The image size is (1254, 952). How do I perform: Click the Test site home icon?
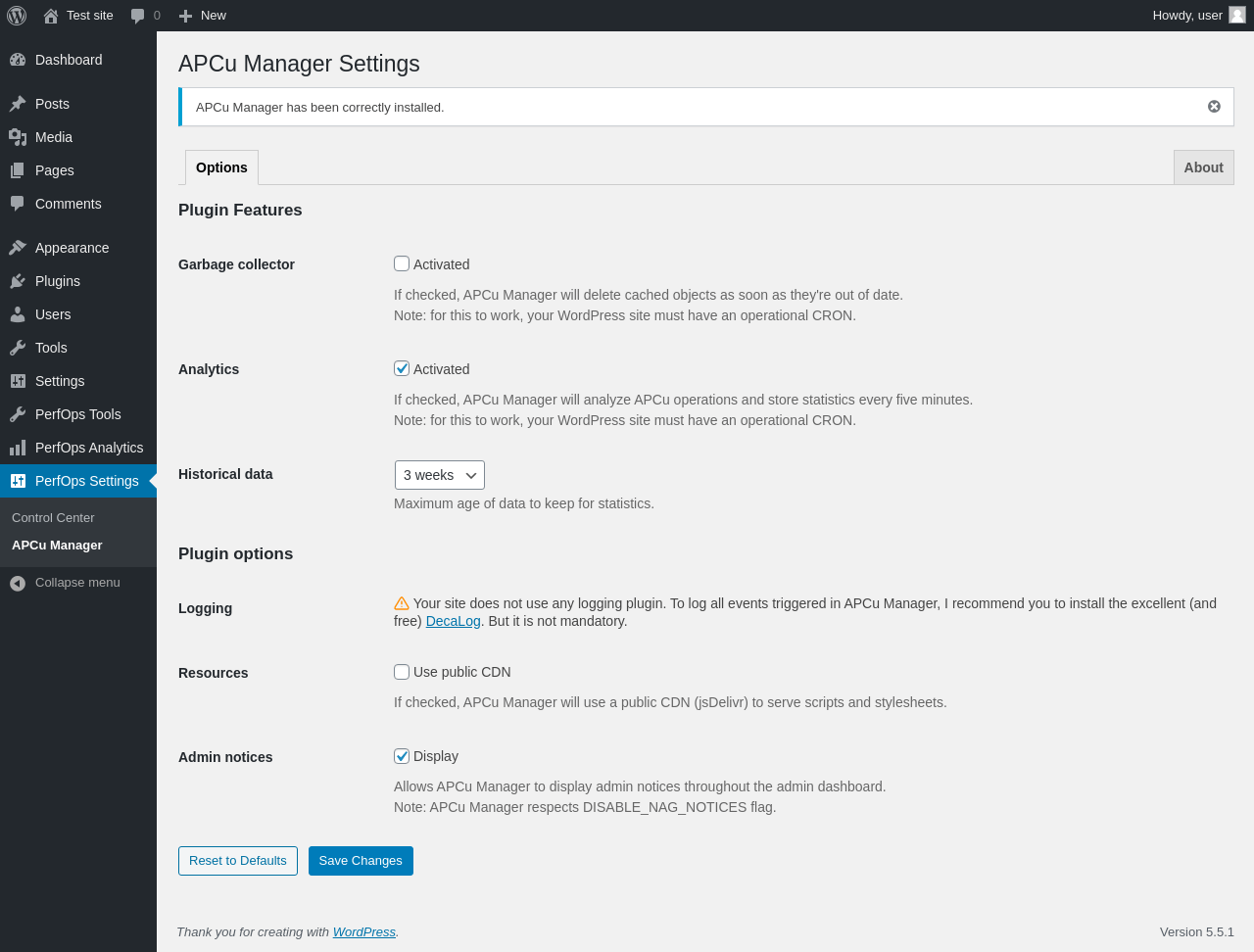click(x=51, y=16)
